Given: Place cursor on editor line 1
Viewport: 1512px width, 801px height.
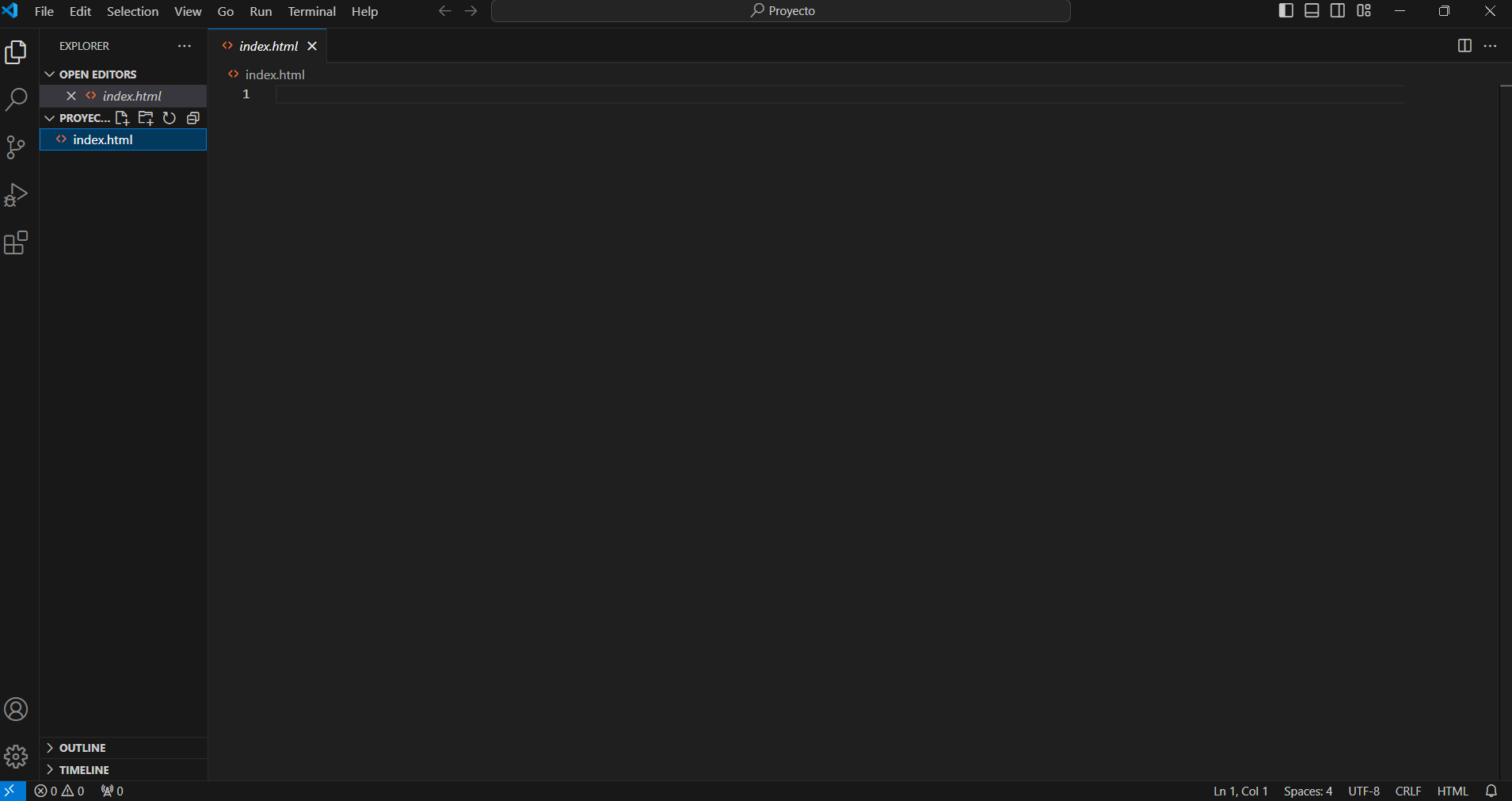Looking at the screenshot, I should [x=840, y=94].
